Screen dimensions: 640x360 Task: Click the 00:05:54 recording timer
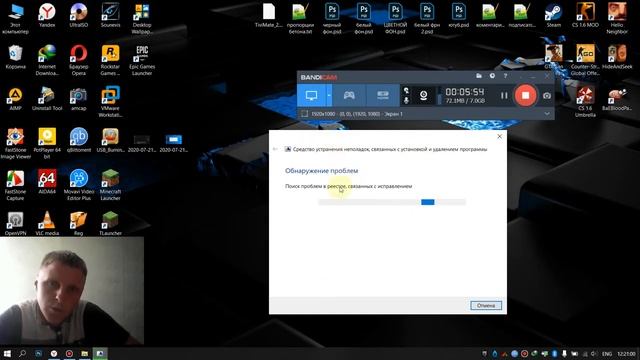pyautogui.click(x=464, y=92)
